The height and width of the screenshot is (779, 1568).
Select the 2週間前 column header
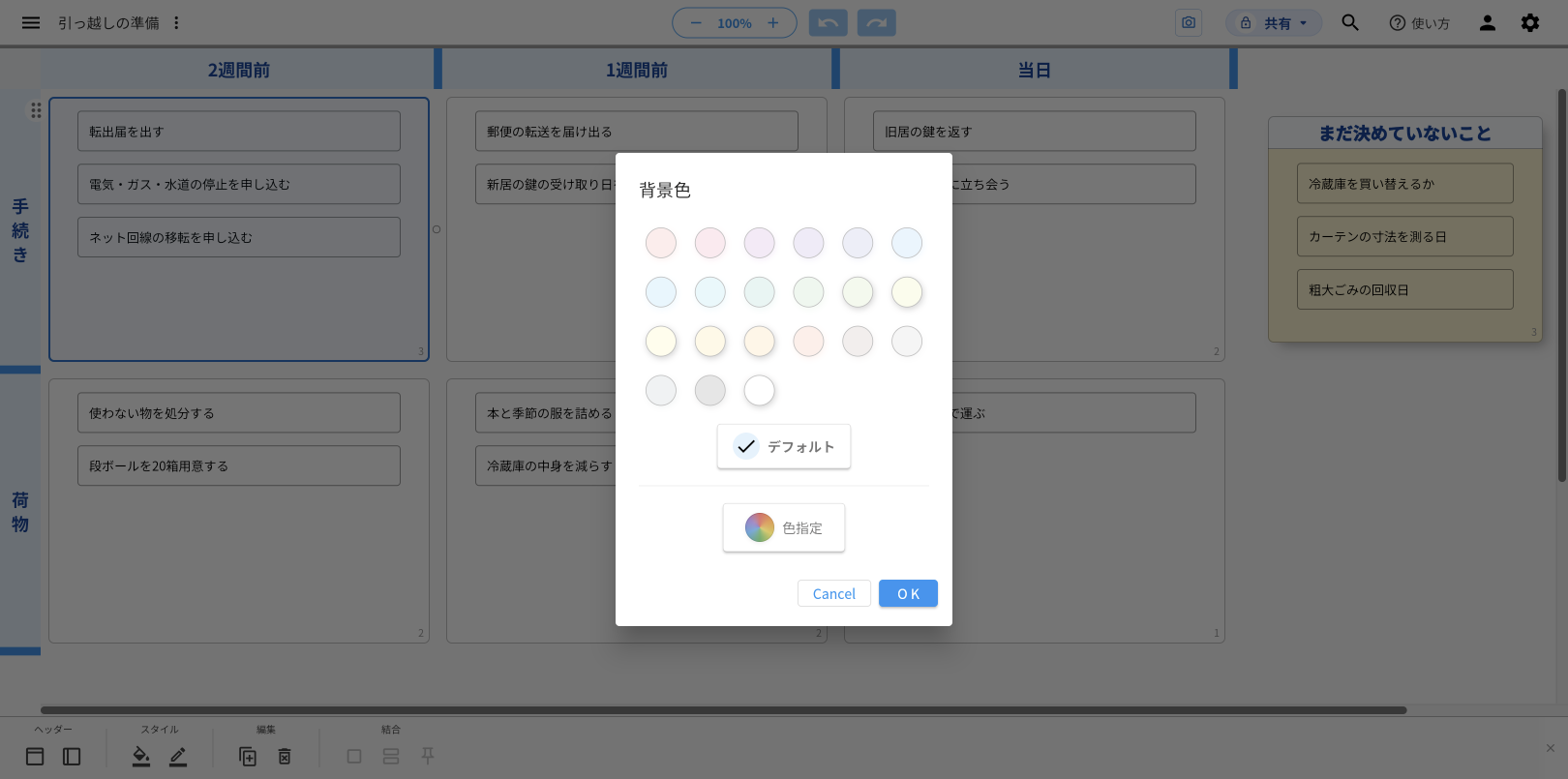(x=238, y=70)
